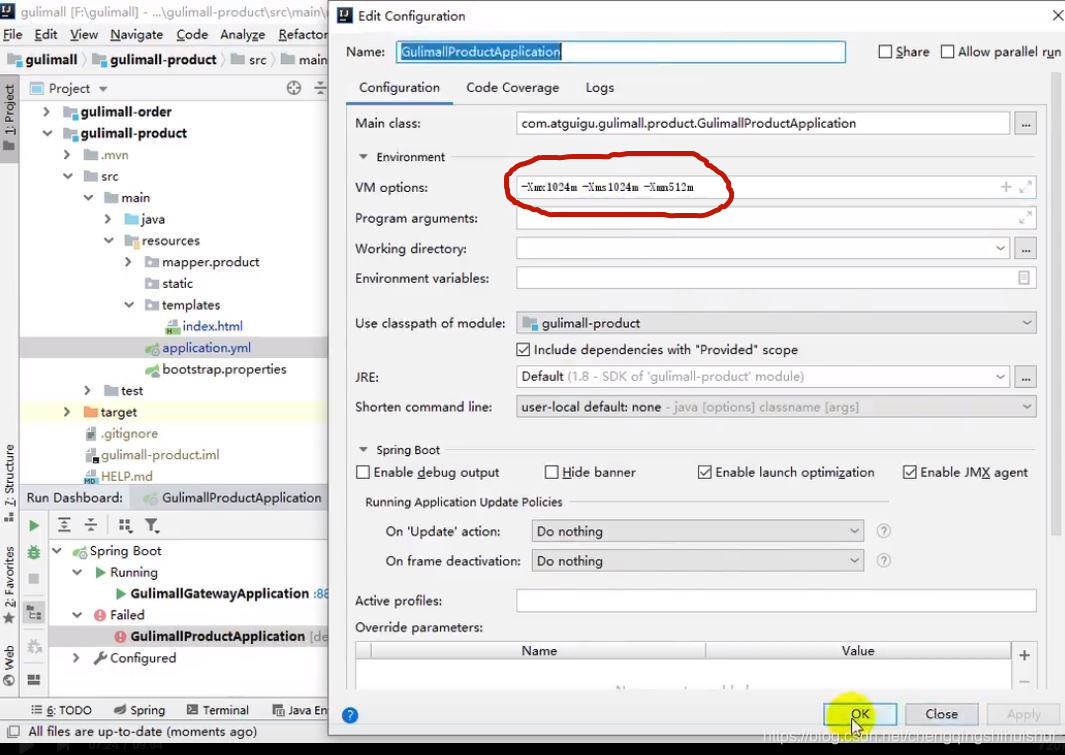1065x755 pixels.
Task: Click the OK button
Action: coord(860,714)
